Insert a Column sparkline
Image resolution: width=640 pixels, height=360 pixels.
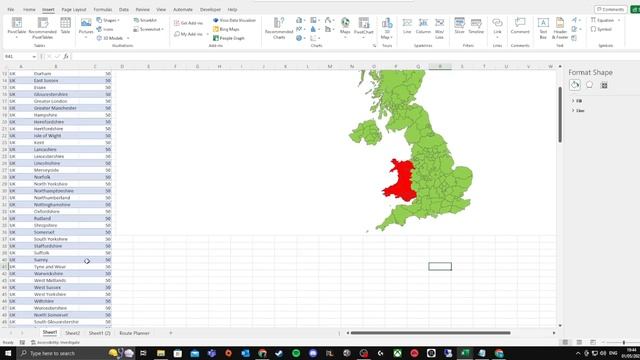(x=423, y=25)
